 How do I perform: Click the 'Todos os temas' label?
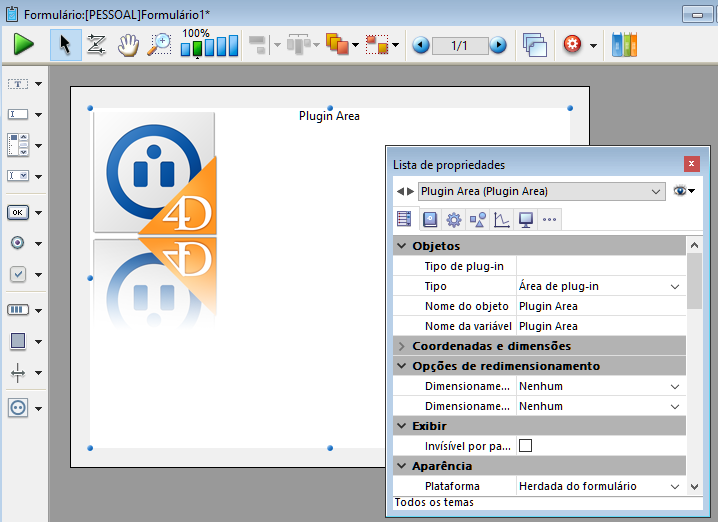coord(434,502)
